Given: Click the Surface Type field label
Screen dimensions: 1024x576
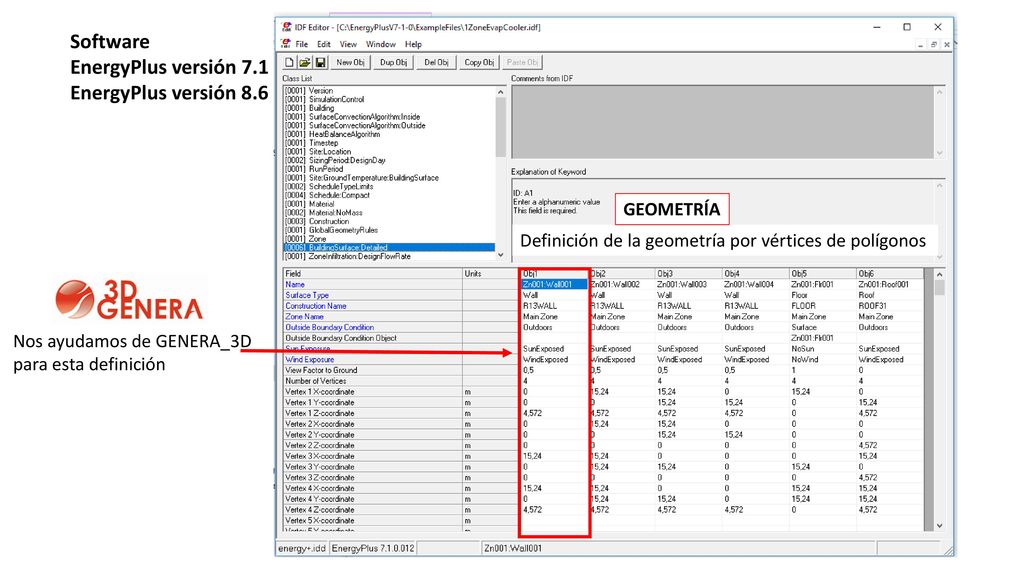Looking at the screenshot, I should [307, 295].
